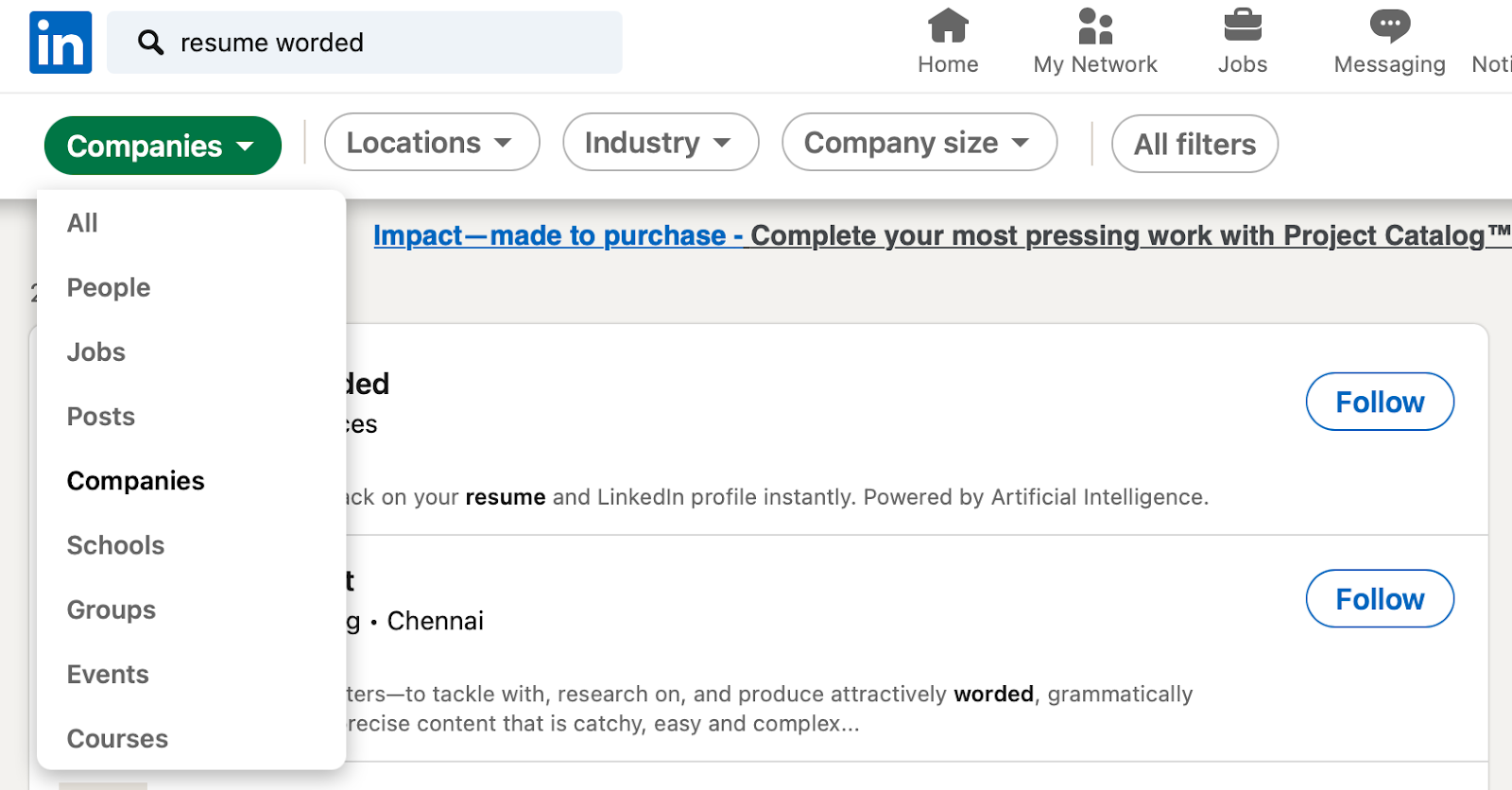The height and width of the screenshot is (790, 1512).
Task: Select Courses in the dropdown list
Action: 117,739
